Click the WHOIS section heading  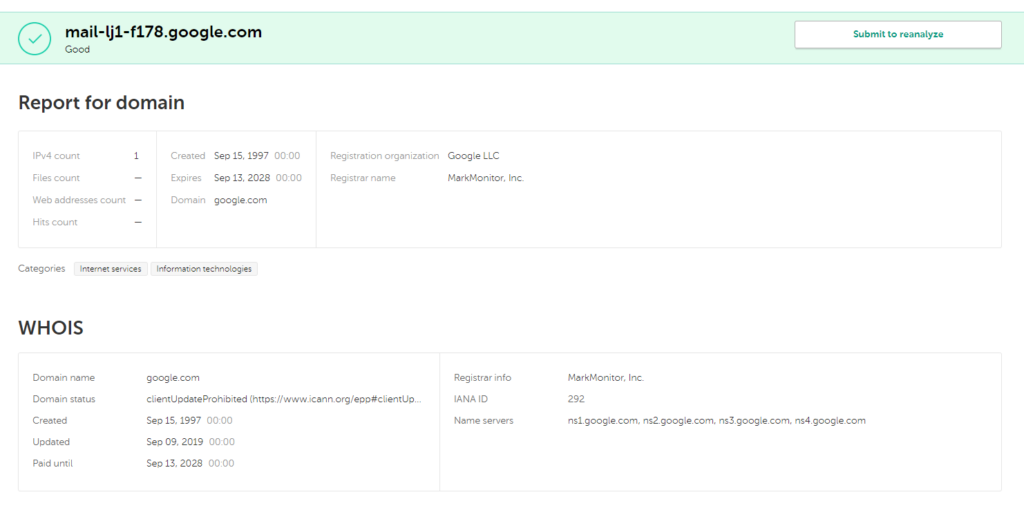click(51, 328)
